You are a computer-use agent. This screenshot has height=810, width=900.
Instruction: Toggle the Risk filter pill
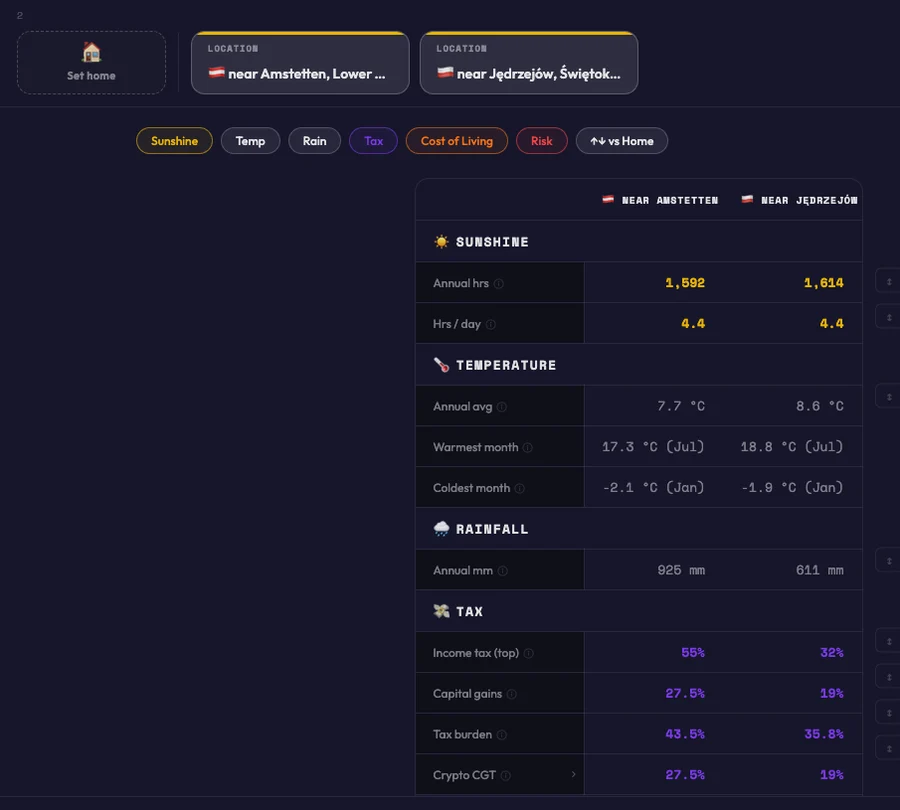(542, 141)
